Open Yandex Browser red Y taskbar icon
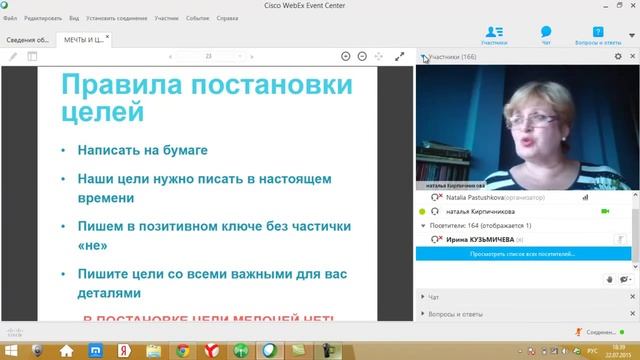 pyautogui.click(x=211, y=351)
